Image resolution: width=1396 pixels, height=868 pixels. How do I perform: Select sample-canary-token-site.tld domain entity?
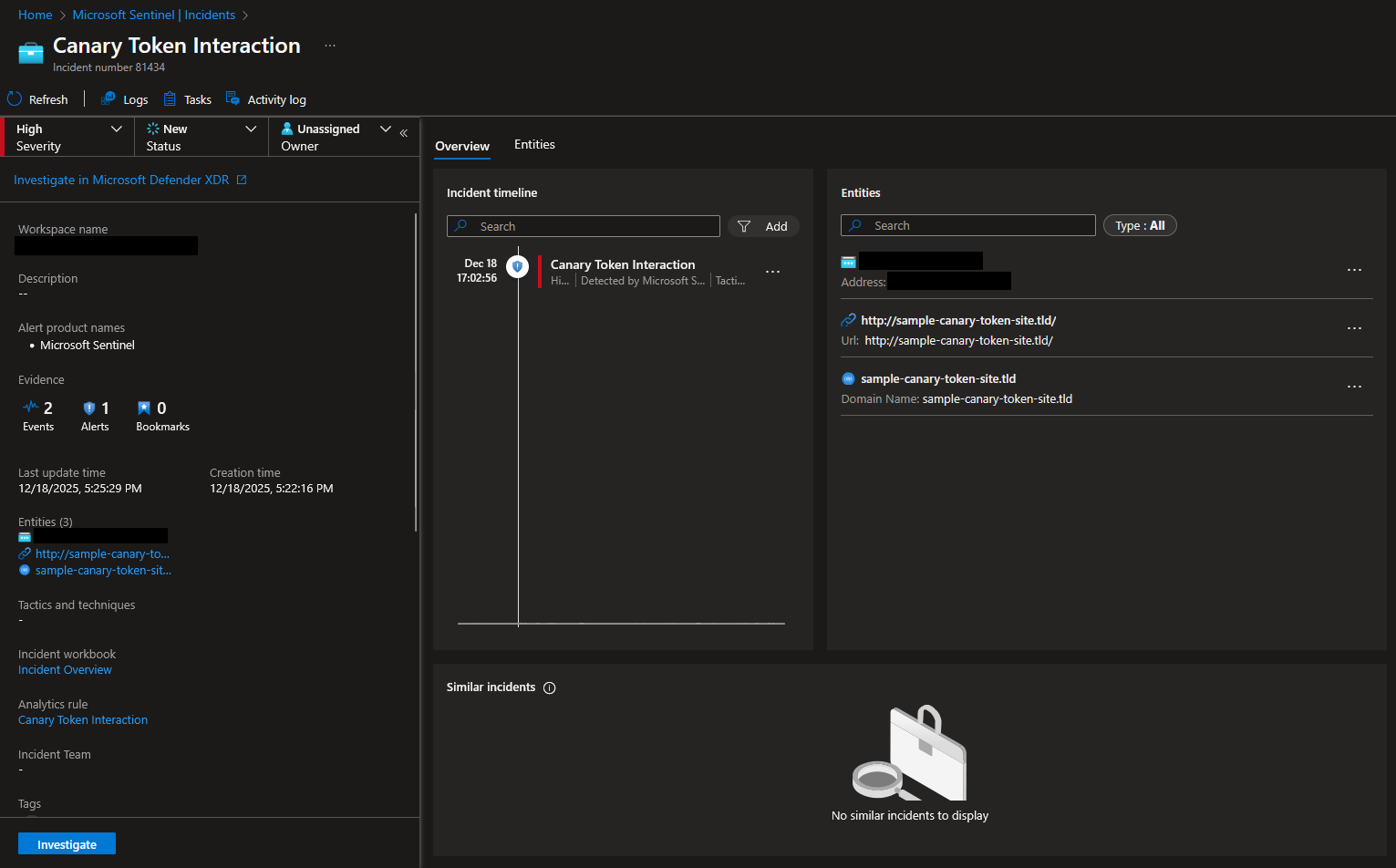pos(938,378)
